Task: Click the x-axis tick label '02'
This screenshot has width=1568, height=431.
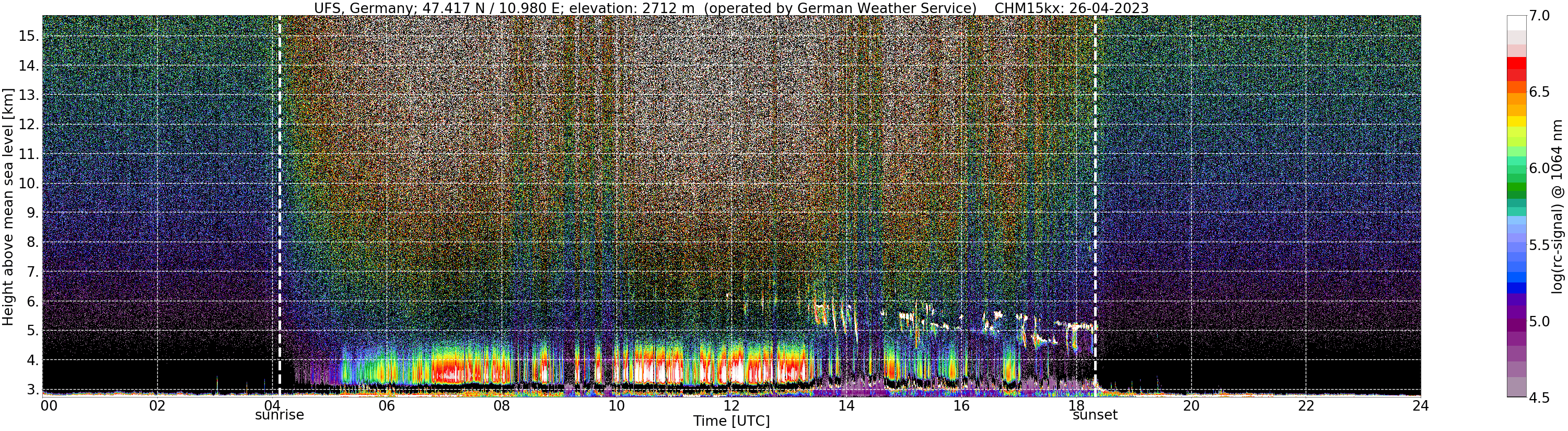Action: pyautogui.click(x=157, y=405)
